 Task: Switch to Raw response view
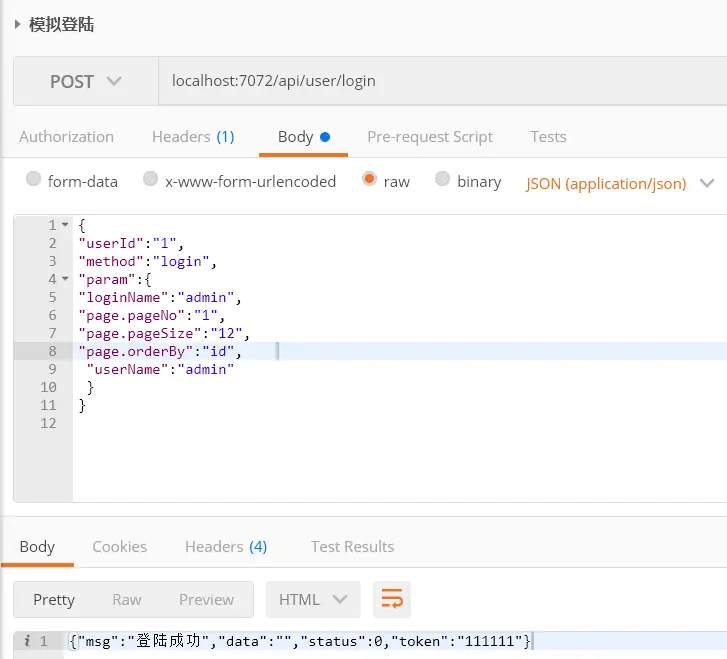(127, 600)
